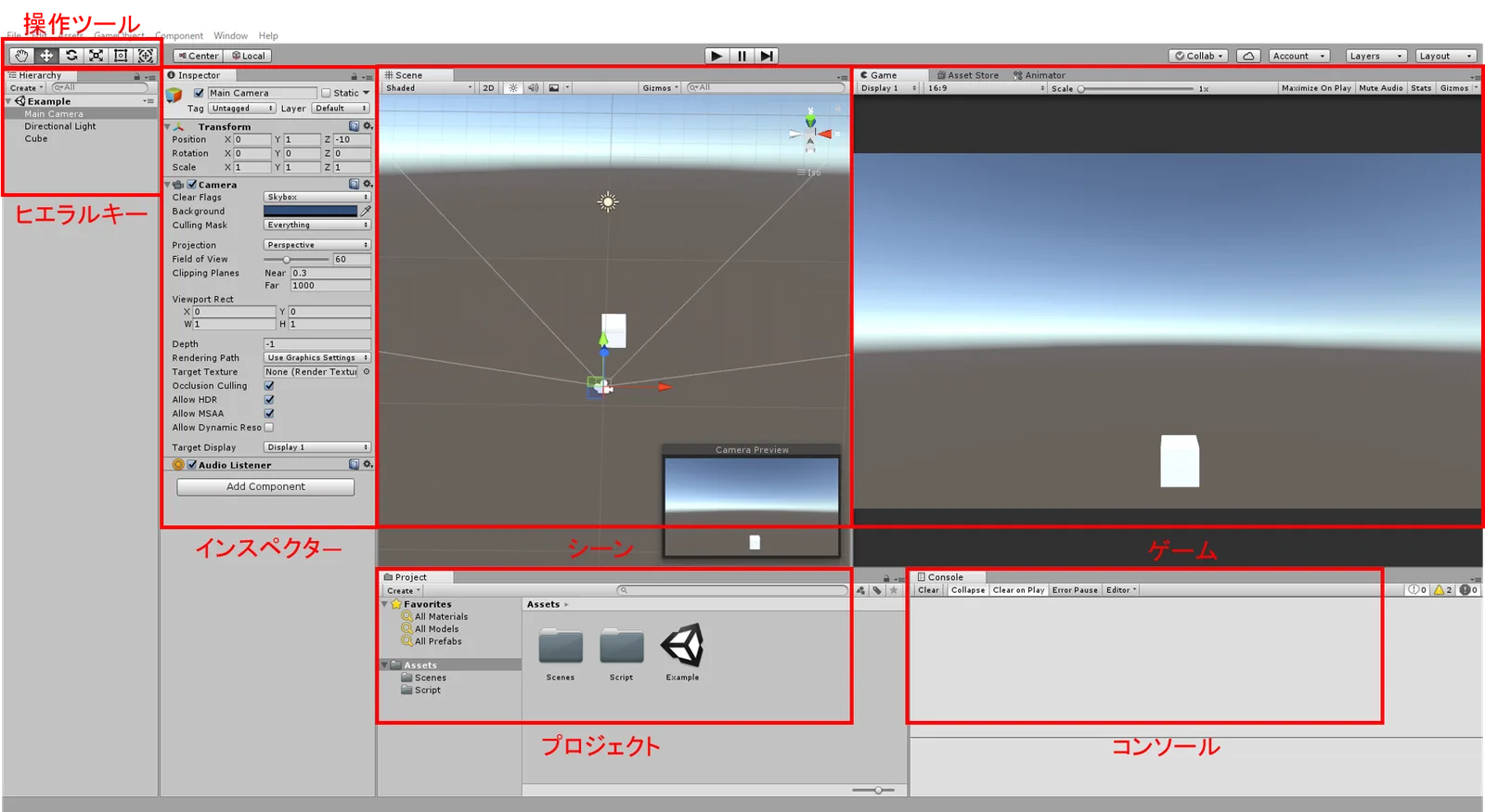Adjust the Field of View slider
This screenshot has height=812, width=1485.
coord(297,260)
